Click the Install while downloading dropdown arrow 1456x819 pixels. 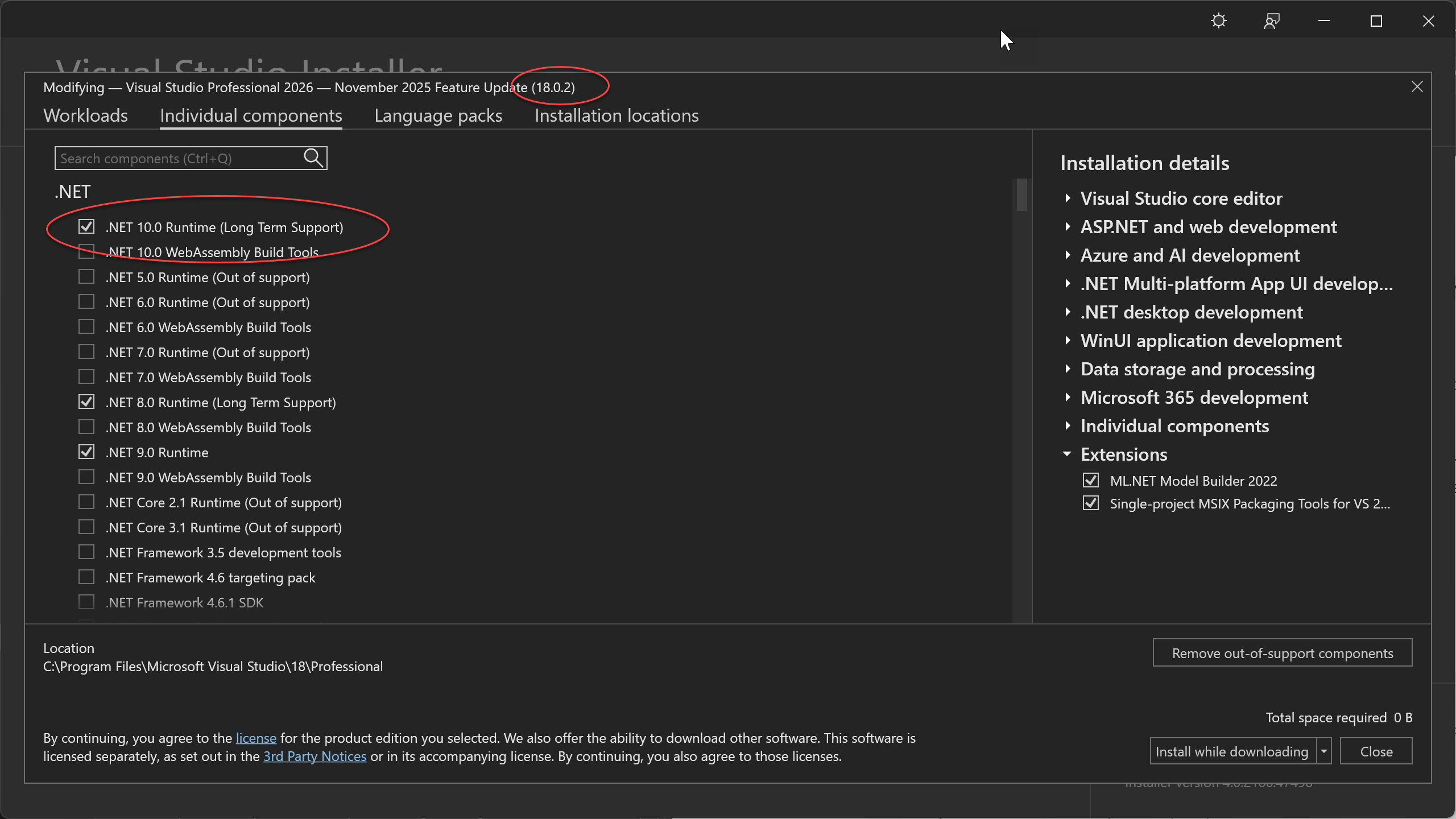pos(1324,751)
